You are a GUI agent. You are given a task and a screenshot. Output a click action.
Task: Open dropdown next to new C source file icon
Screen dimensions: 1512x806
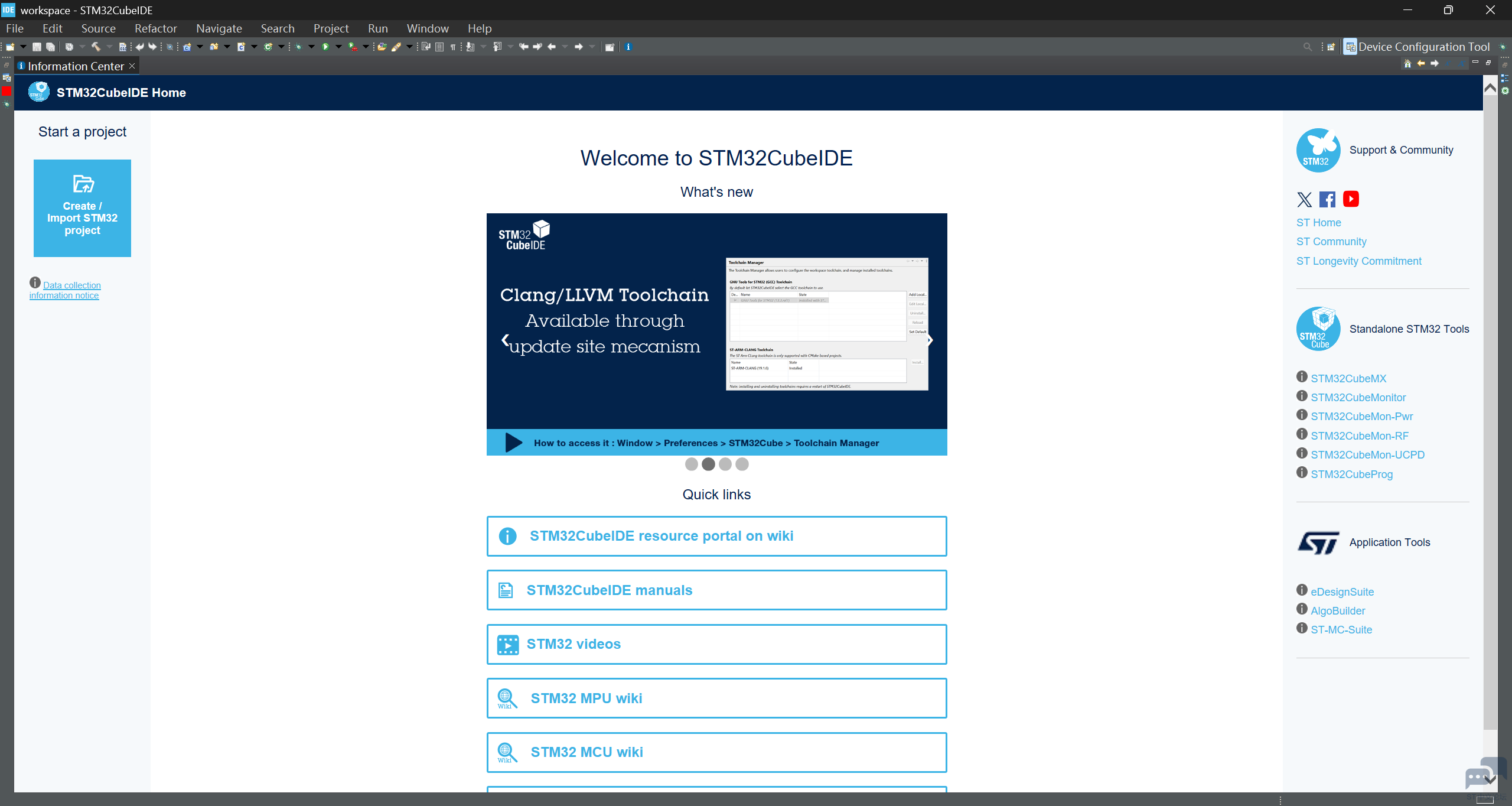254,47
